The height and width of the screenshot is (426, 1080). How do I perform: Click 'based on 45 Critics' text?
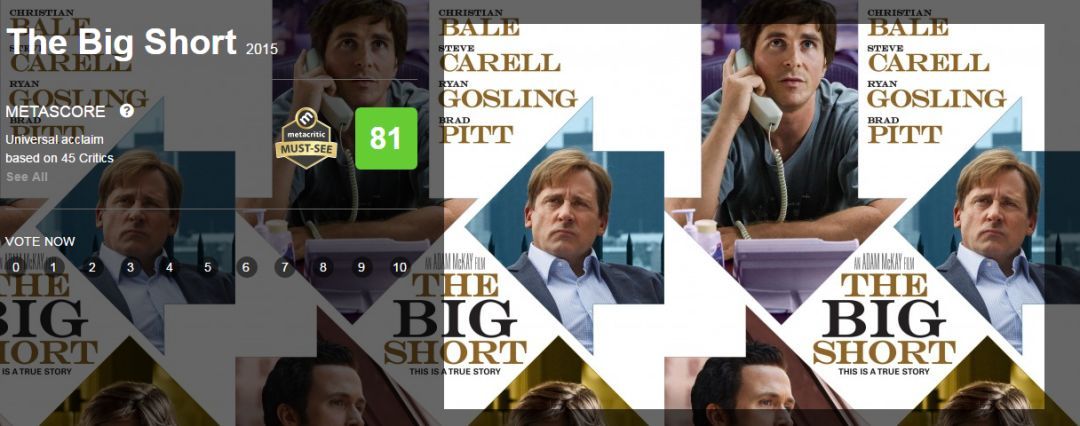(59, 158)
